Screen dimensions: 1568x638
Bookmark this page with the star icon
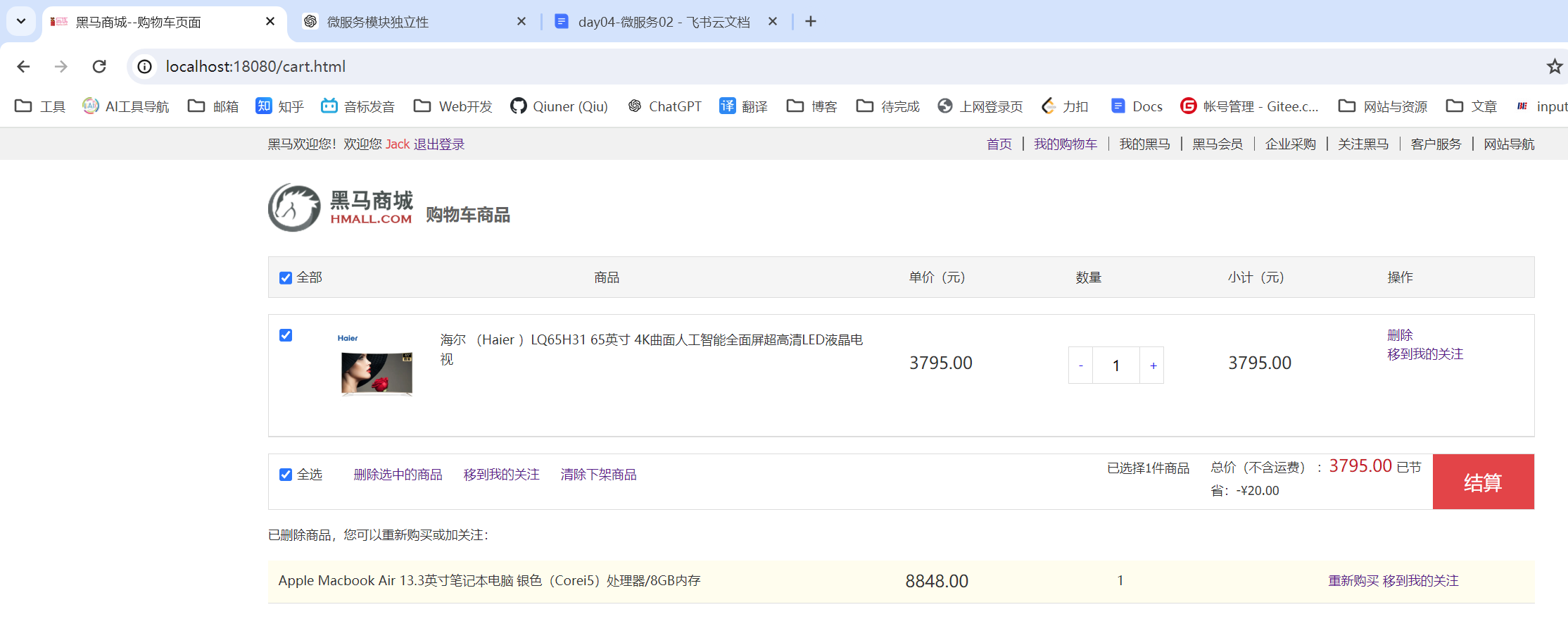1554,66
